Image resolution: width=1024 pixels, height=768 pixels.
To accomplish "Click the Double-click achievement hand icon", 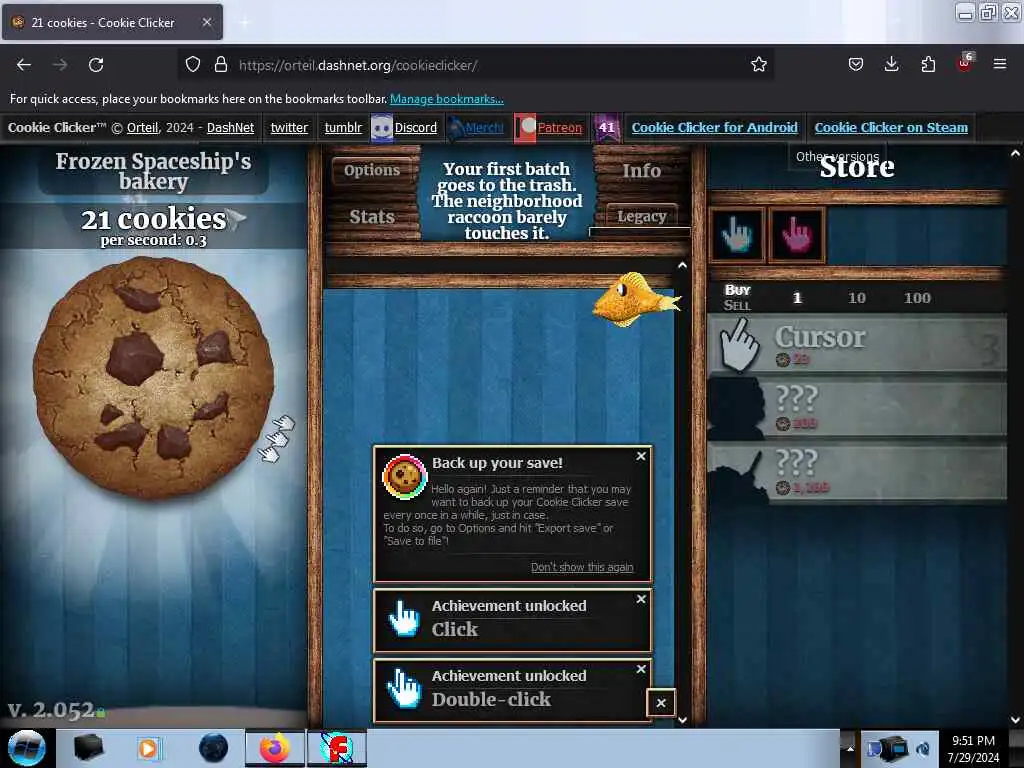I will coord(404,688).
